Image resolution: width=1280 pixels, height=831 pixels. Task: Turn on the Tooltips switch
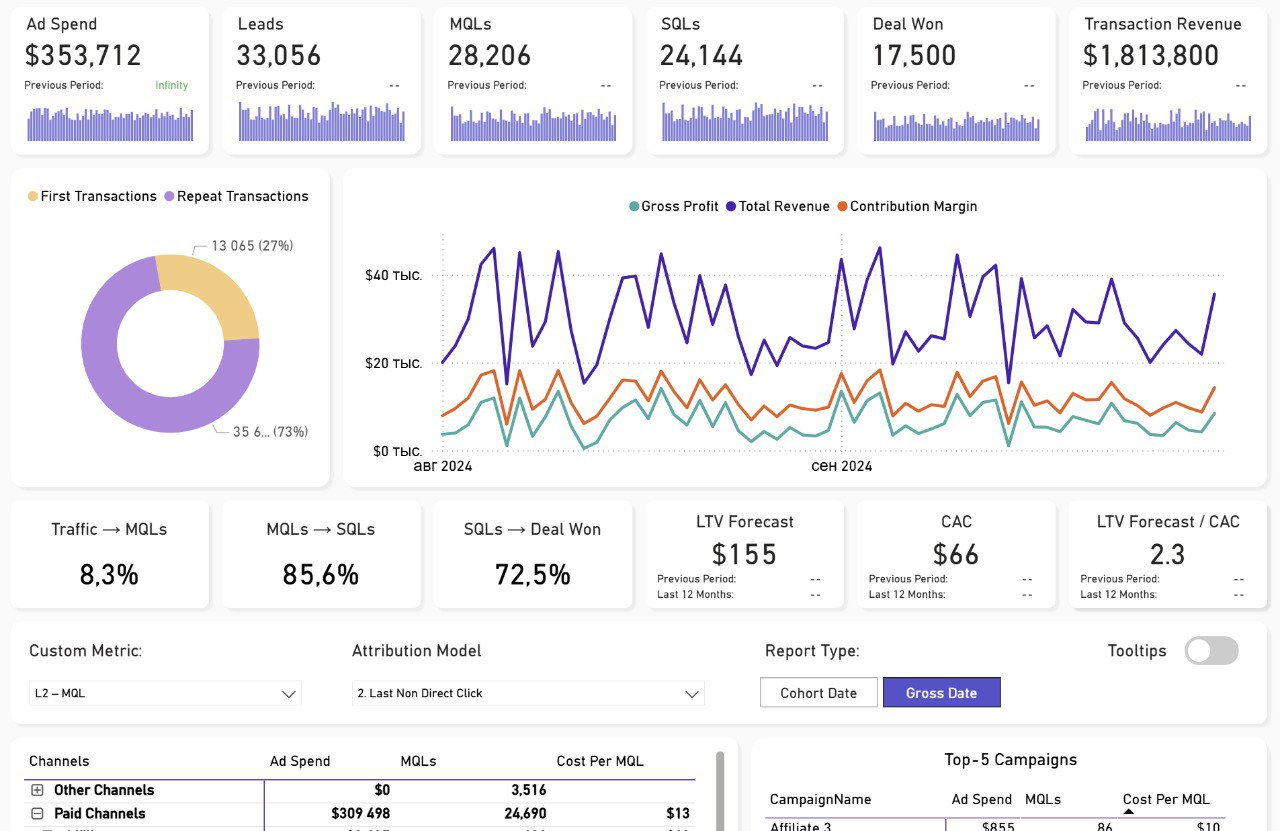coord(1211,651)
